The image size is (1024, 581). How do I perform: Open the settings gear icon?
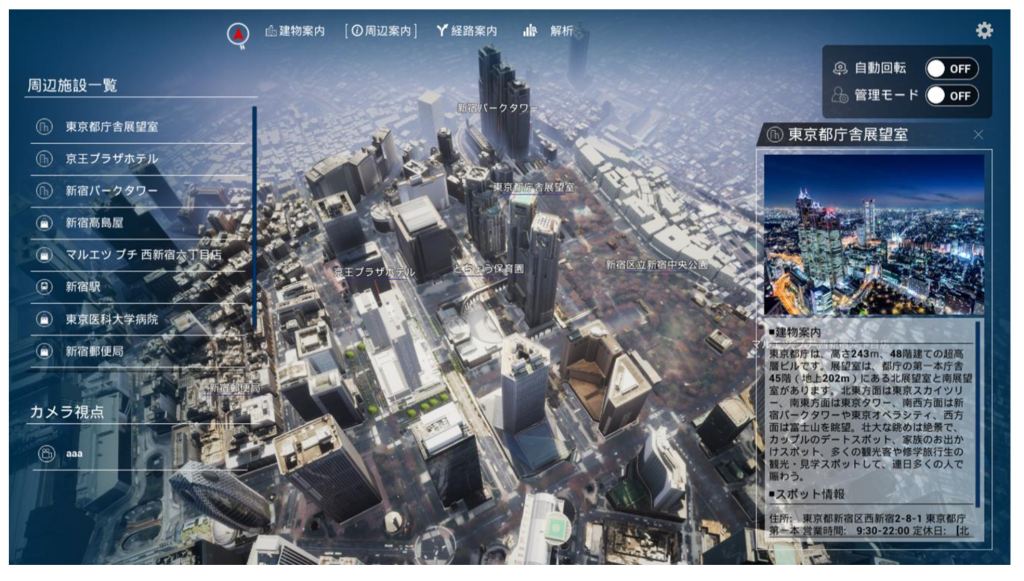[x=984, y=31]
